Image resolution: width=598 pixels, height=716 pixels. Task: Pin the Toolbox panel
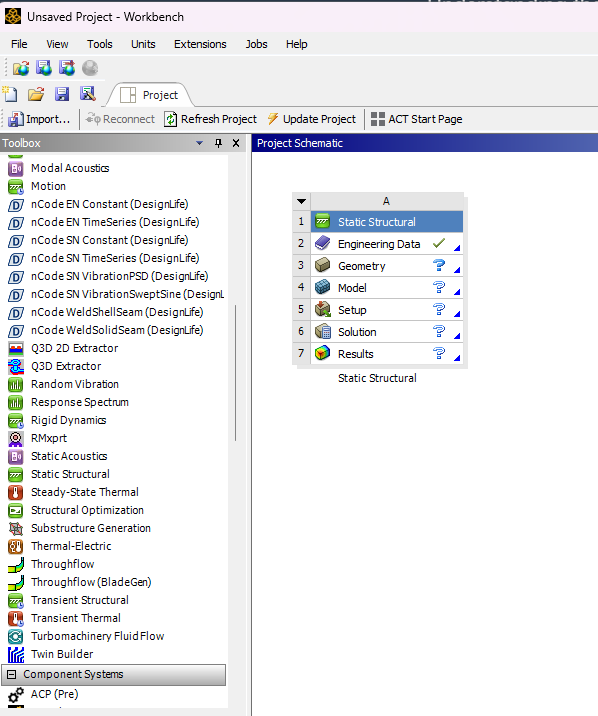point(219,143)
